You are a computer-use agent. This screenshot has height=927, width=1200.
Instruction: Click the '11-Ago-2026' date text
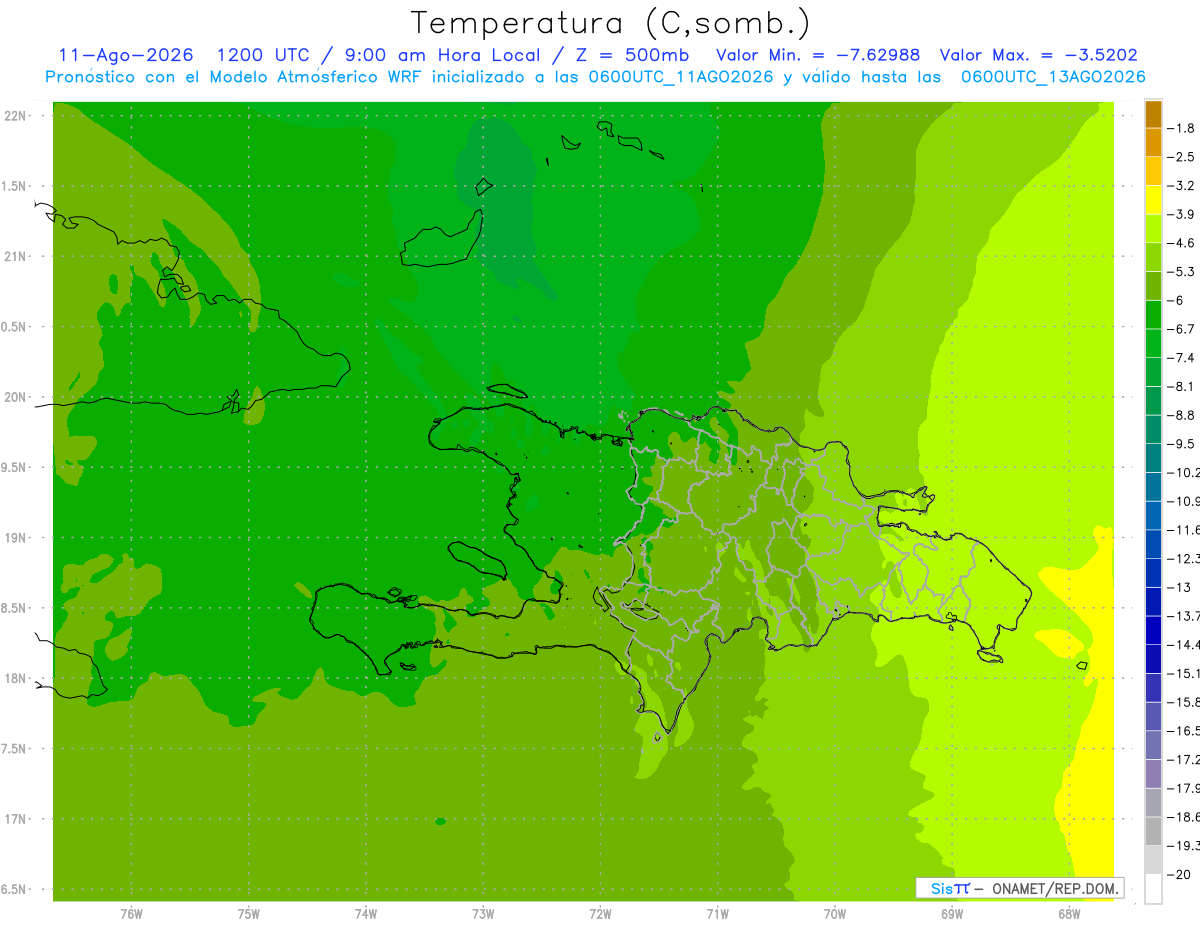pos(126,55)
